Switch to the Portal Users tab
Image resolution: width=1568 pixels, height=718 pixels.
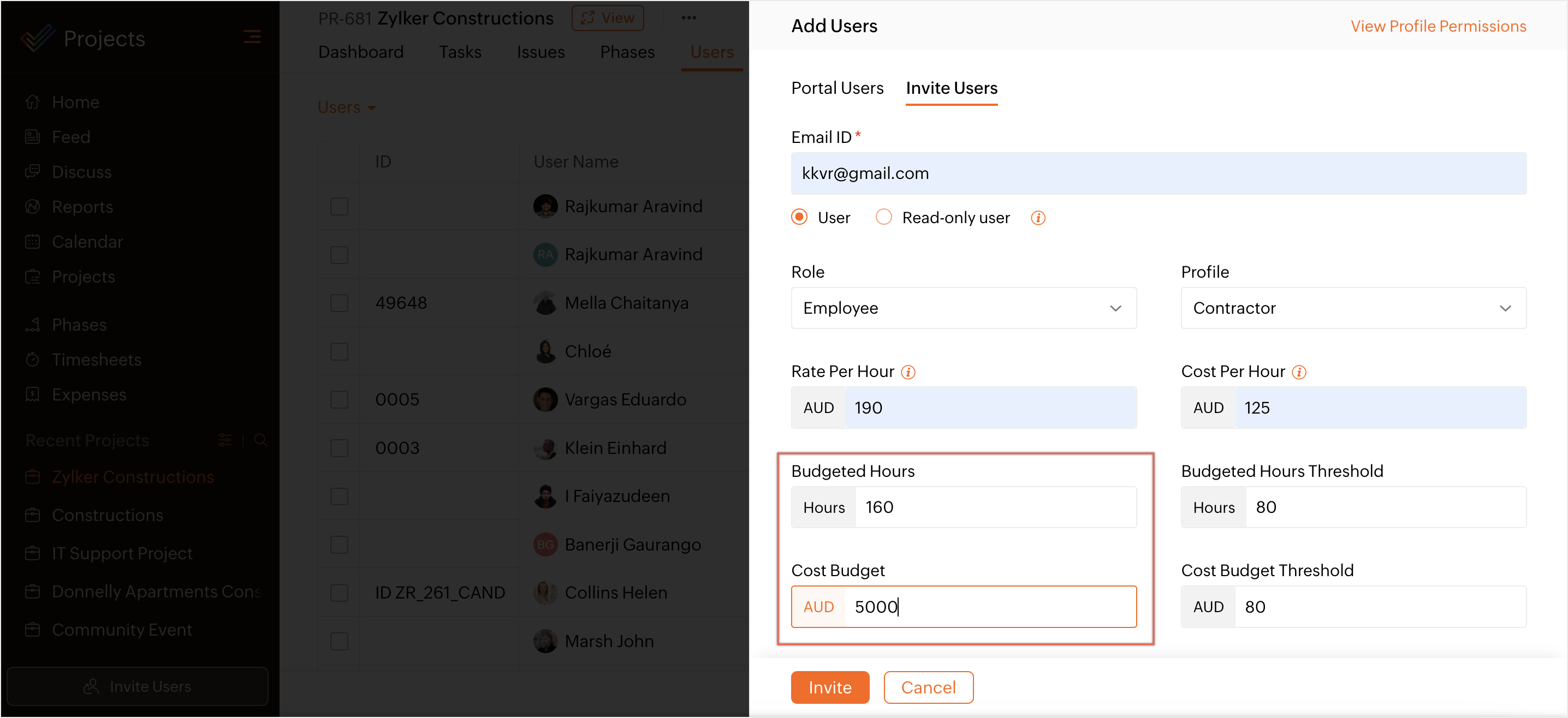point(837,88)
